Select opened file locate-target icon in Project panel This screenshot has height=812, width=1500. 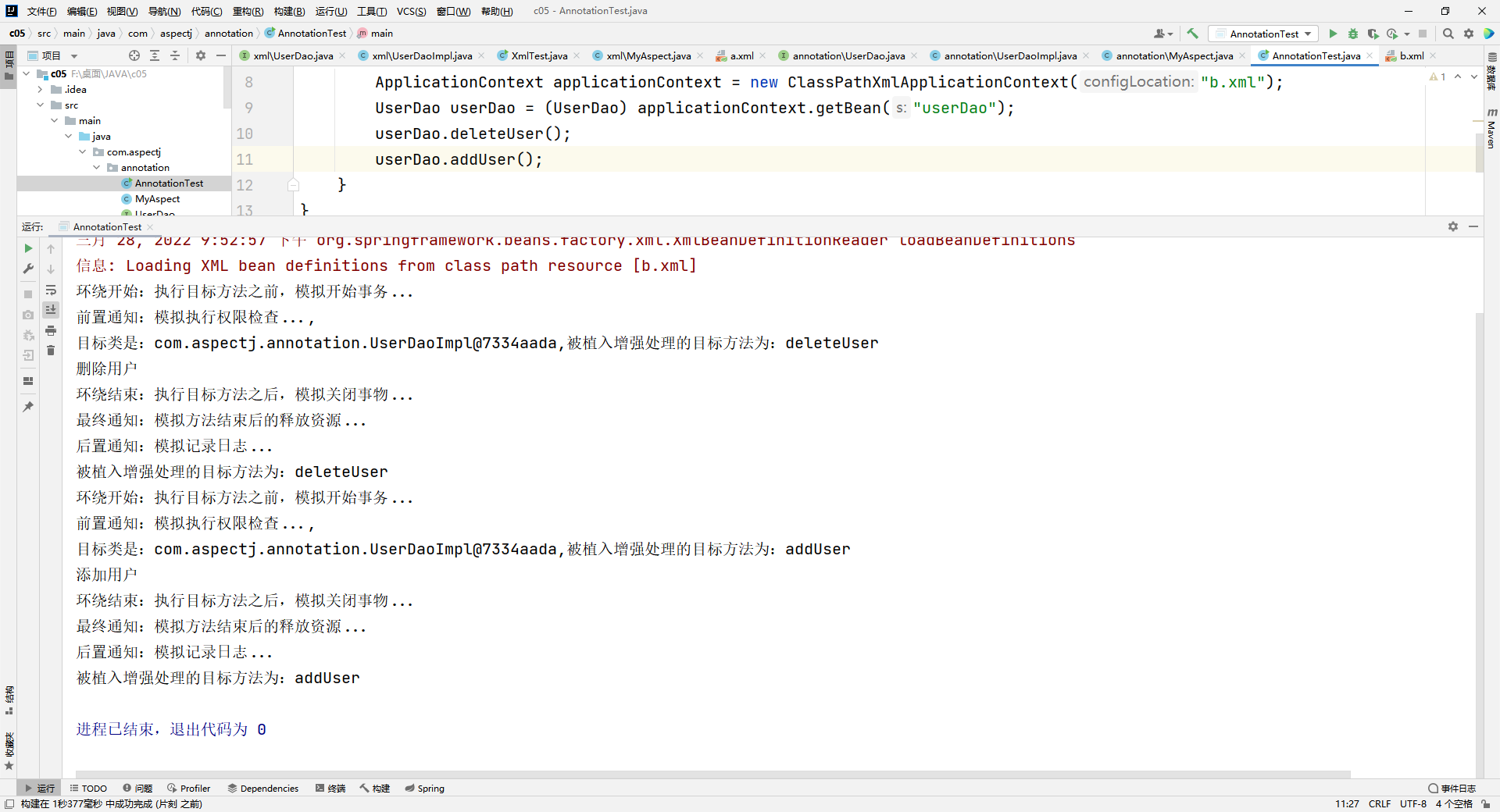pos(134,55)
